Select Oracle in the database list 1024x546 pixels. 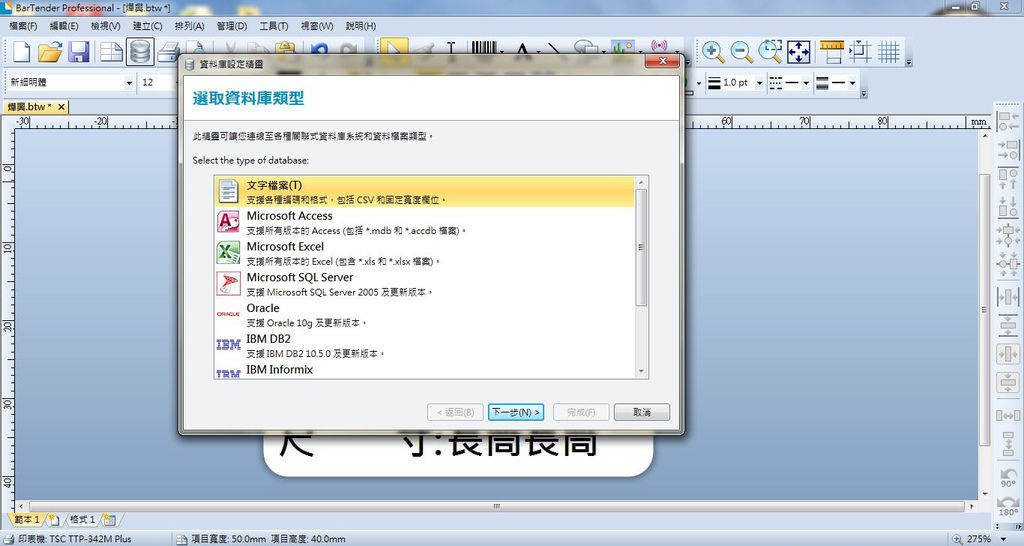tap(424, 314)
